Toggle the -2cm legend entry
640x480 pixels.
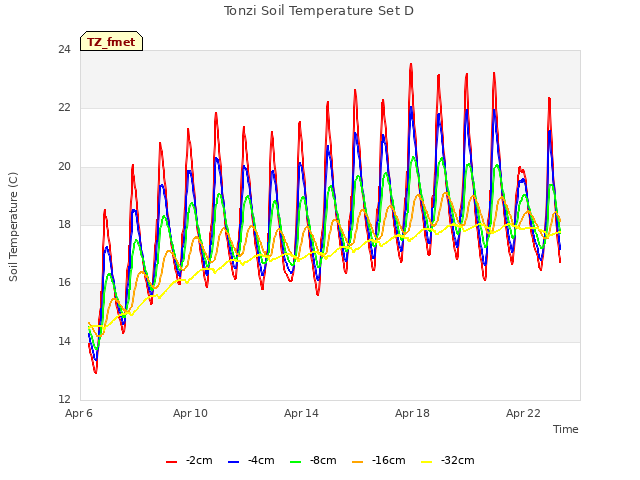coord(189,460)
